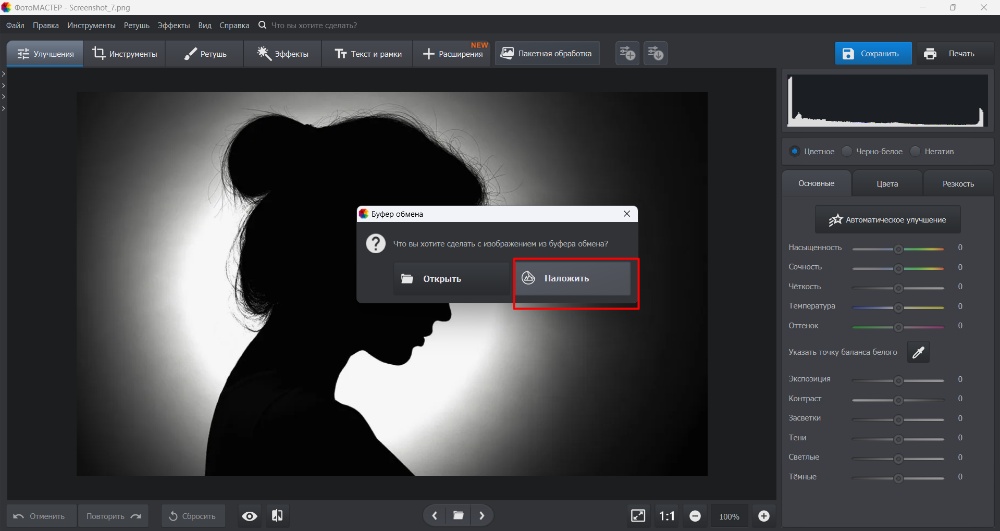
Task: Click the add preset icon with plus
Action: pos(627,54)
